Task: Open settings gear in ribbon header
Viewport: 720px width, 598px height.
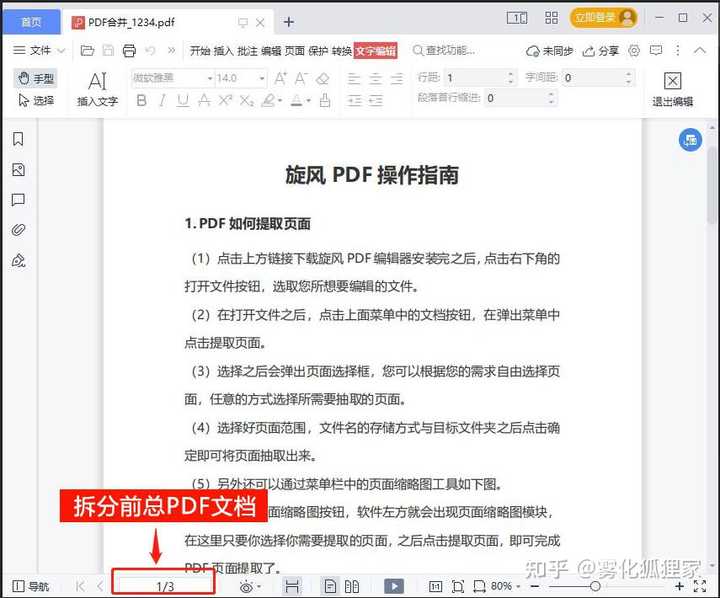Action: point(634,50)
